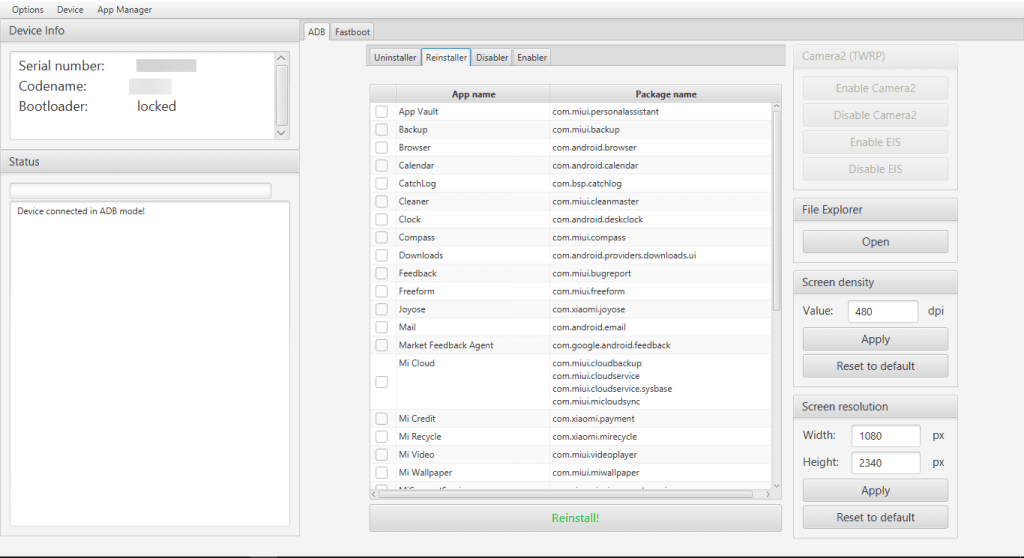The height and width of the screenshot is (558, 1024).
Task: Check the App Vault checkbox
Action: (382, 112)
